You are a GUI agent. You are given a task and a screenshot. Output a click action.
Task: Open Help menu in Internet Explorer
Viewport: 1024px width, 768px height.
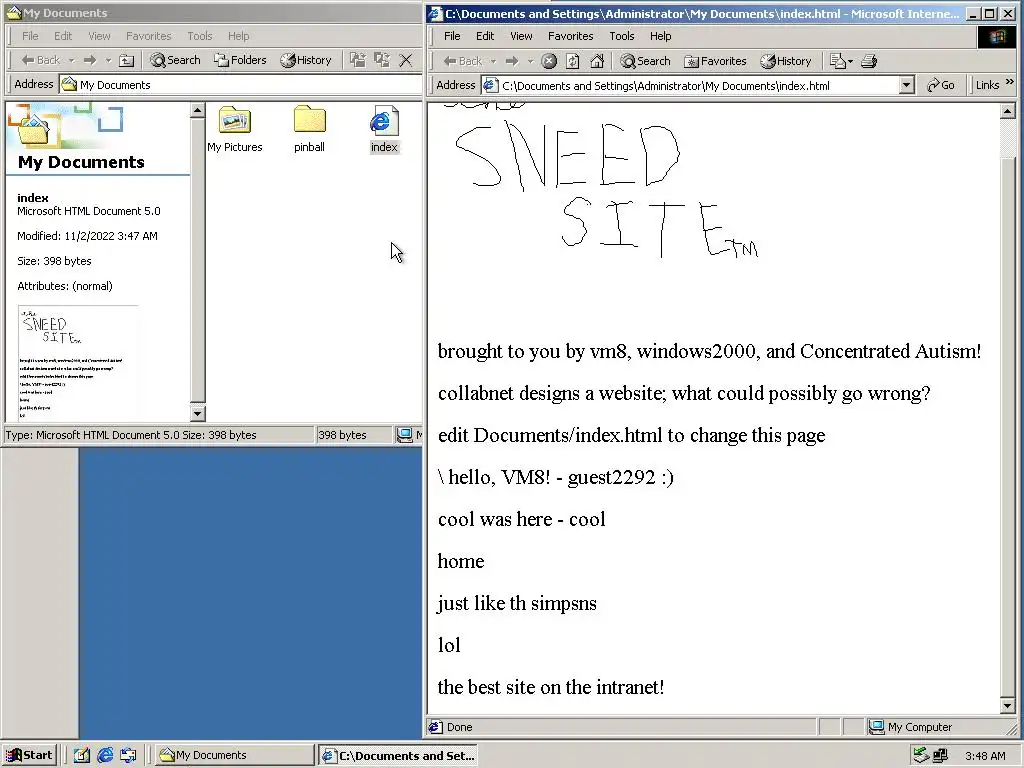click(660, 36)
